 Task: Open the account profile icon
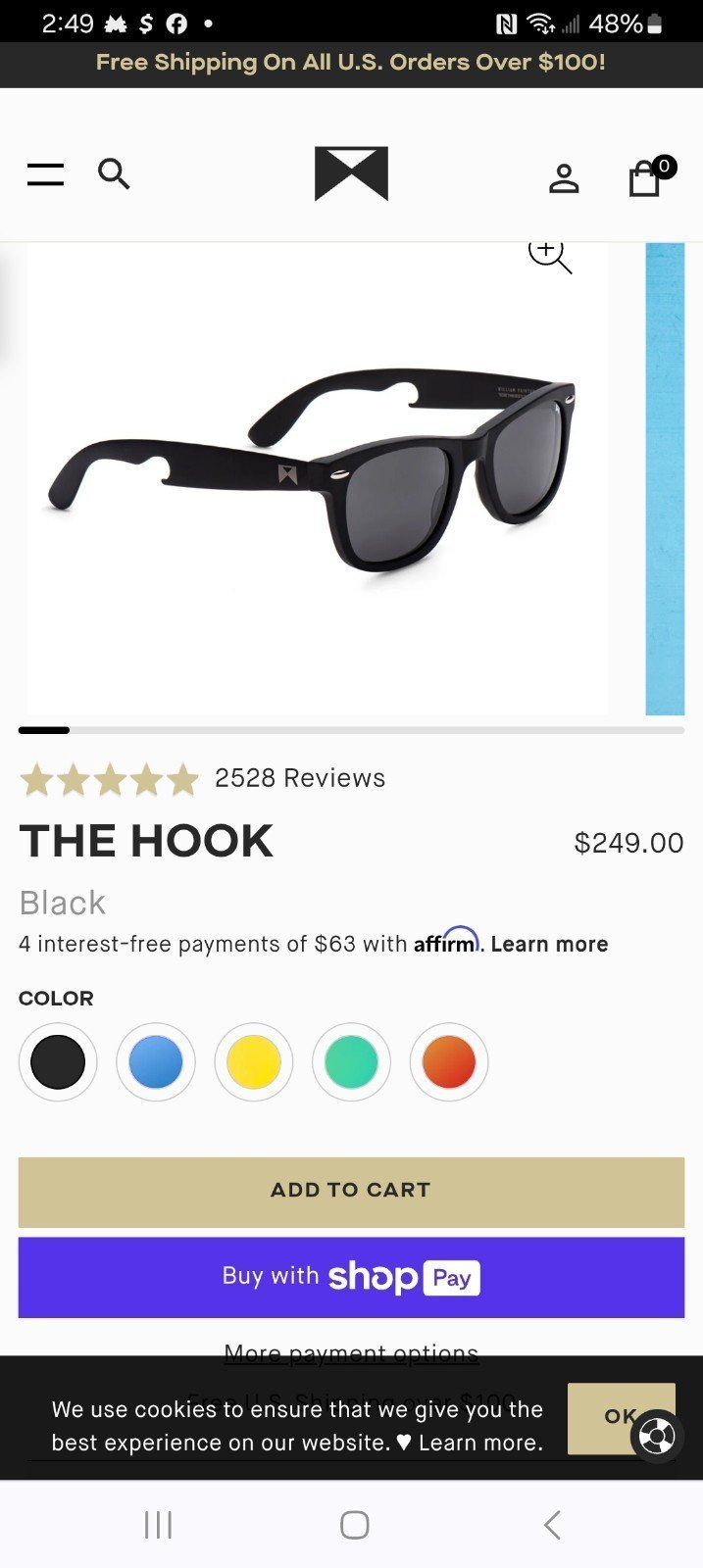[564, 178]
